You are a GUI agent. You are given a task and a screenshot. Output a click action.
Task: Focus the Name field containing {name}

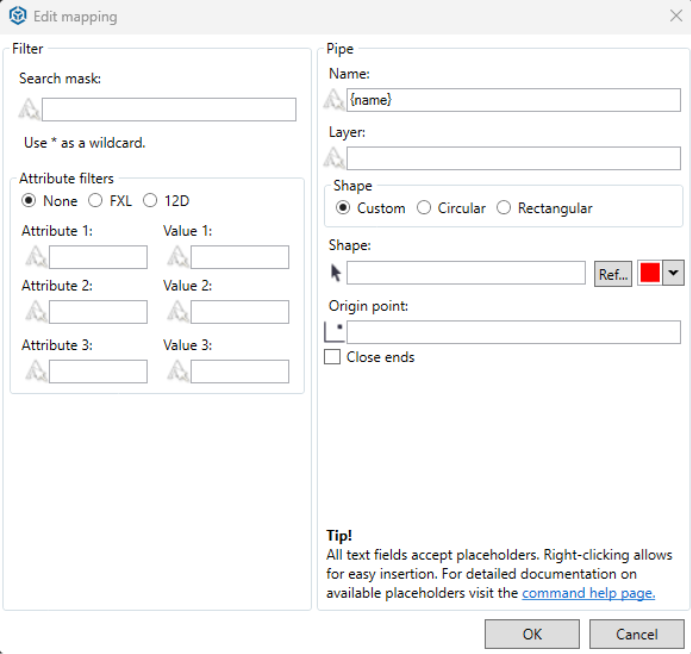(513, 100)
